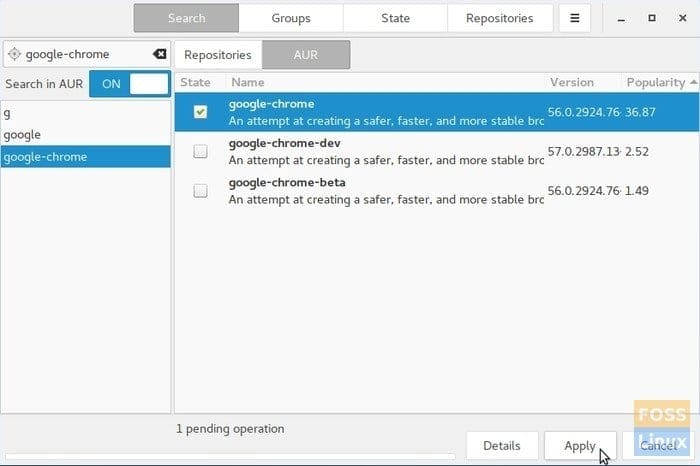Click the '1 pending operation' status text
The height and width of the screenshot is (466, 700).
[x=230, y=429]
